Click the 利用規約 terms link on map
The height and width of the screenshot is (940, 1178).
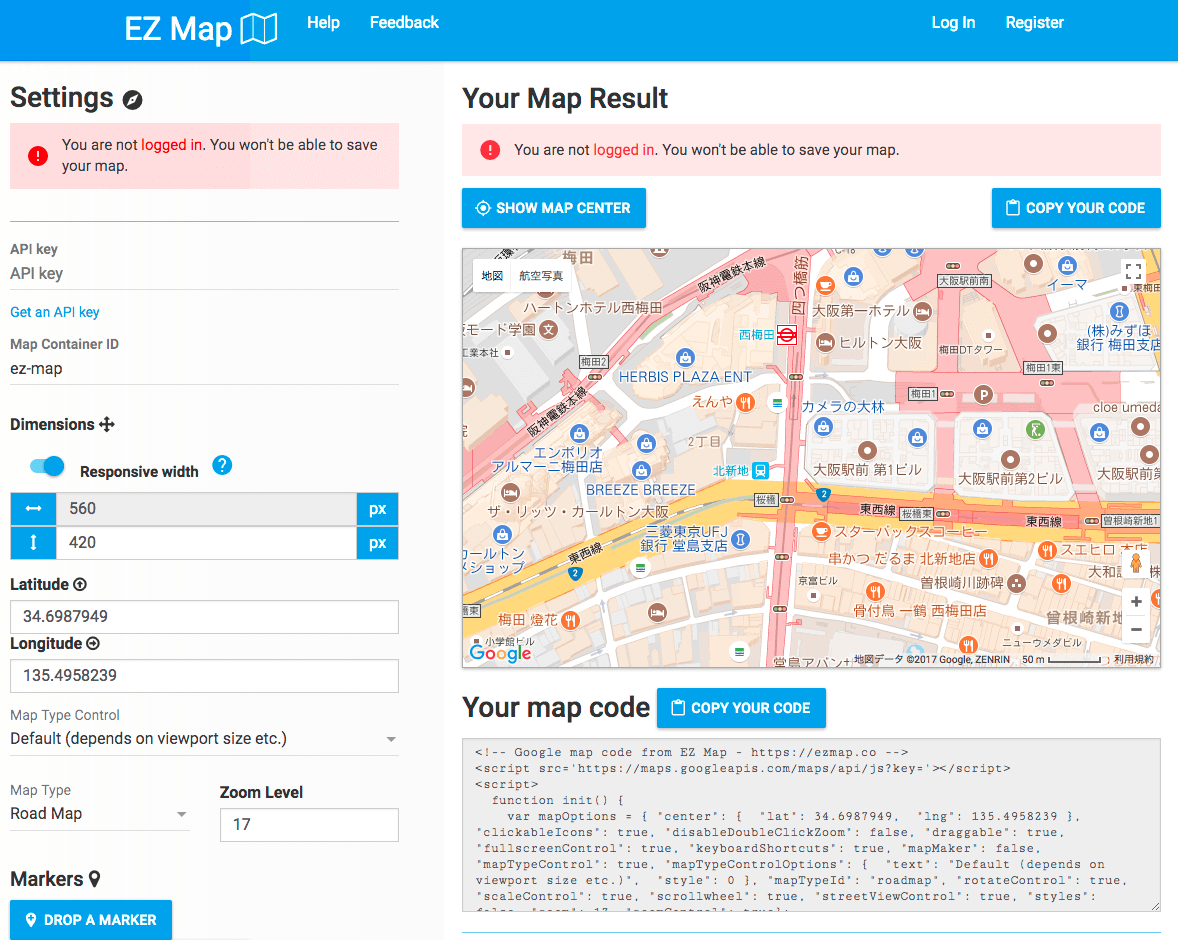tap(1134, 660)
